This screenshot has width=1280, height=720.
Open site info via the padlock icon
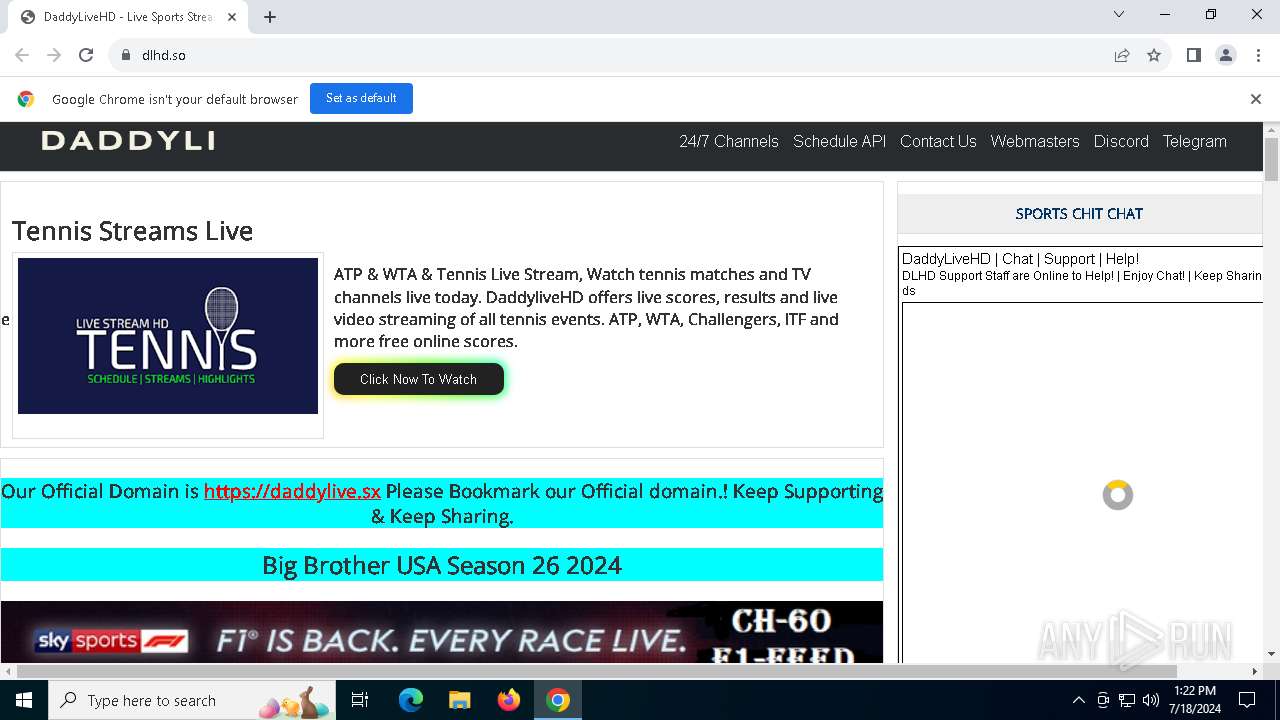(x=126, y=55)
